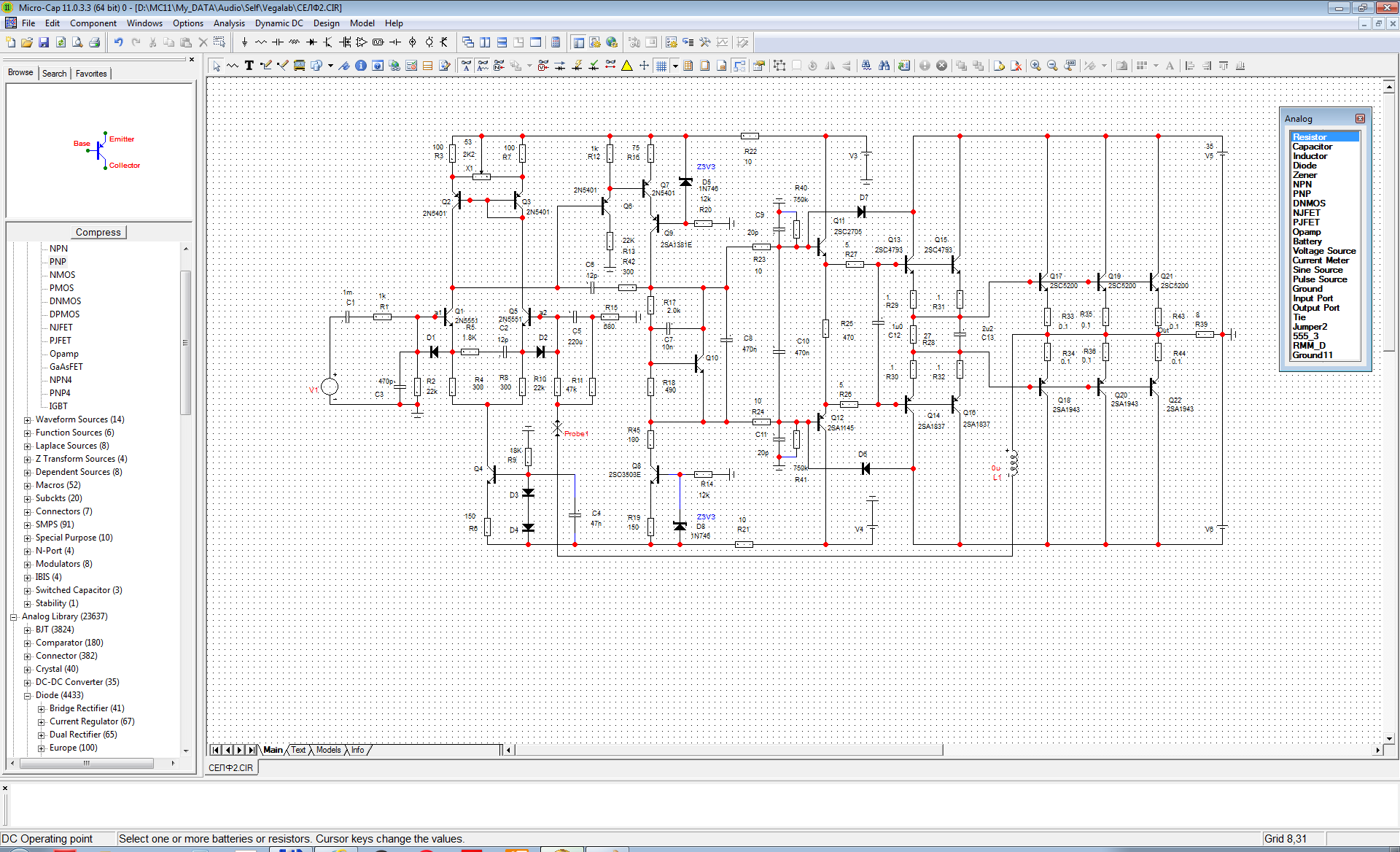Toggle the grid display button
The image size is (1400, 852).
coord(661,66)
